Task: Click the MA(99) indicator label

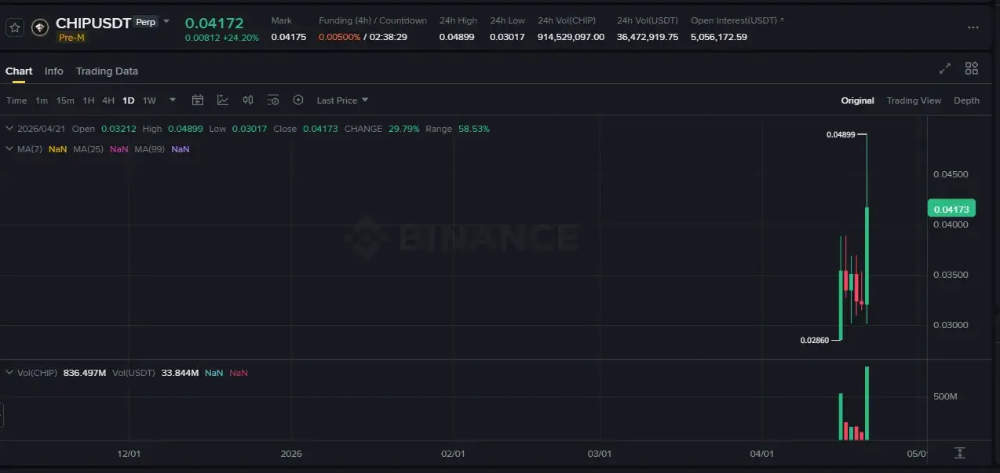Action: (150, 149)
